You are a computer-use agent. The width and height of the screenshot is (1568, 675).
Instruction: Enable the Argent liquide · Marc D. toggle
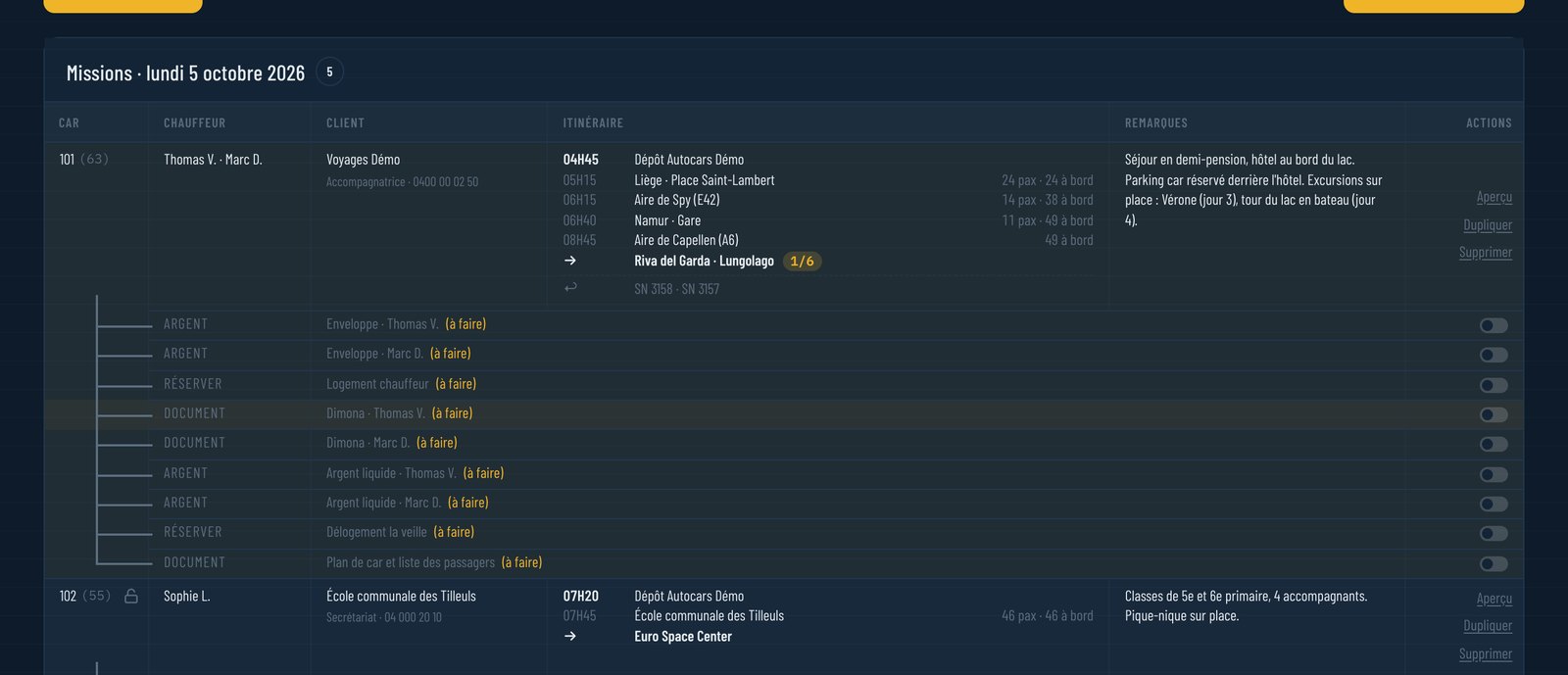pyautogui.click(x=1494, y=504)
